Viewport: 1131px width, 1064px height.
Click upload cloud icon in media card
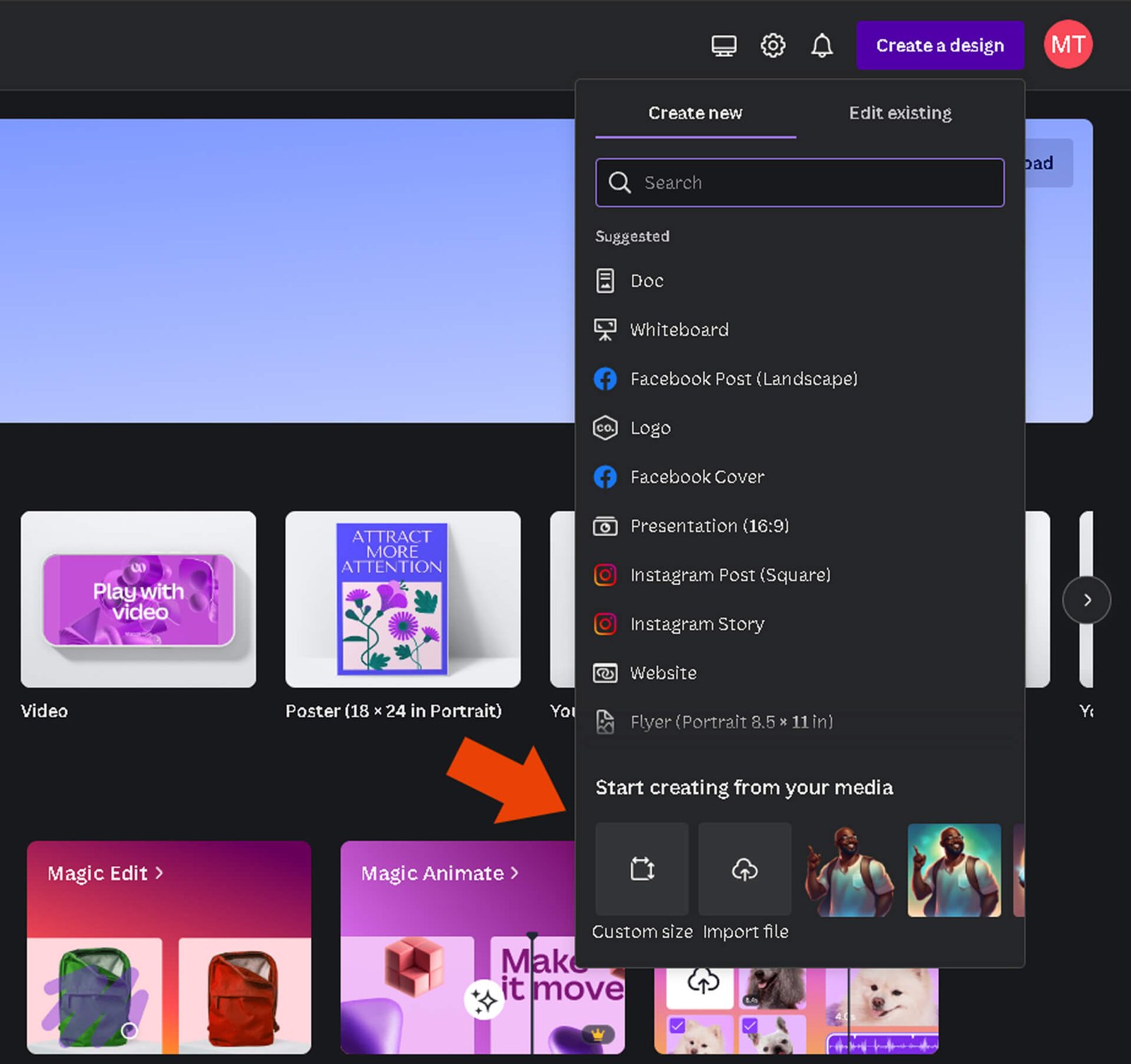coord(703,983)
